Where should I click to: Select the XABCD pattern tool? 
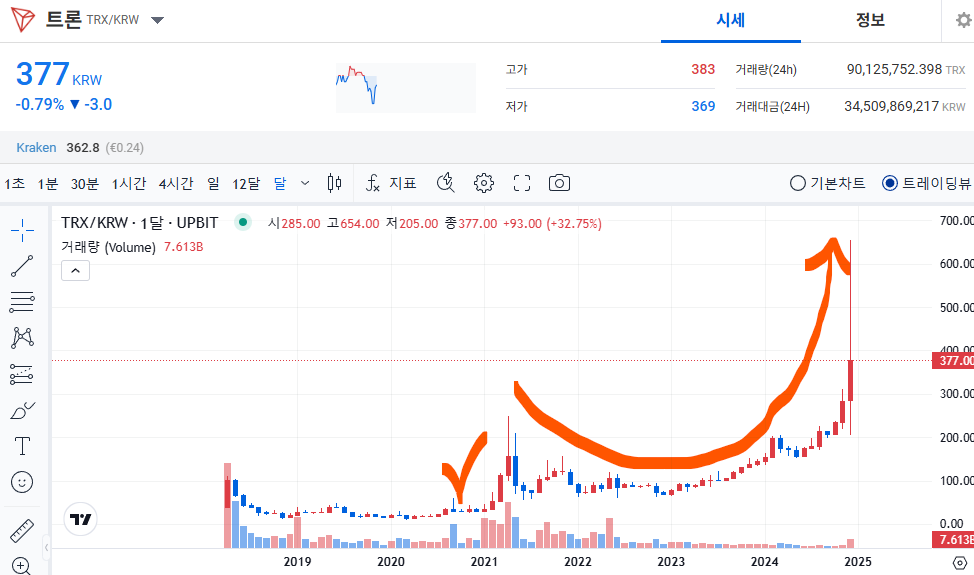coord(22,338)
